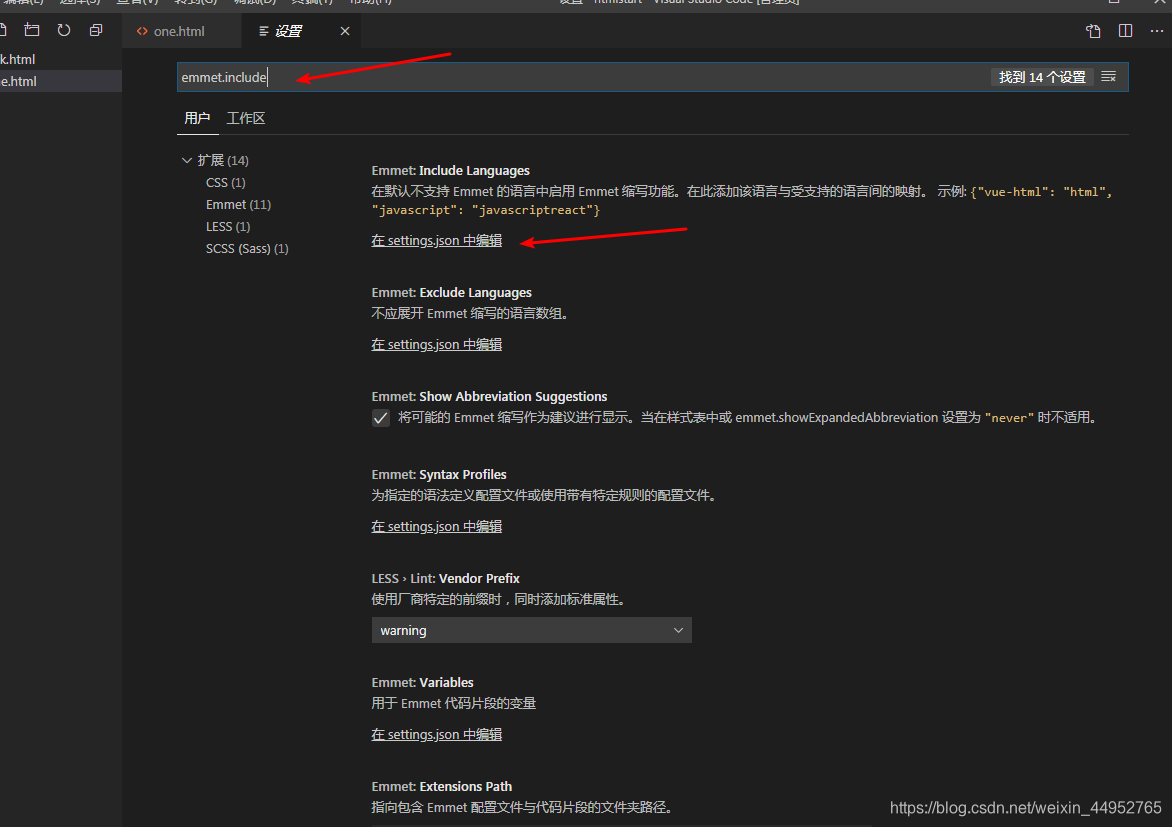Click the LESS Lint: Vendor Prefix heading
The height and width of the screenshot is (827, 1172).
coord(445,579)
